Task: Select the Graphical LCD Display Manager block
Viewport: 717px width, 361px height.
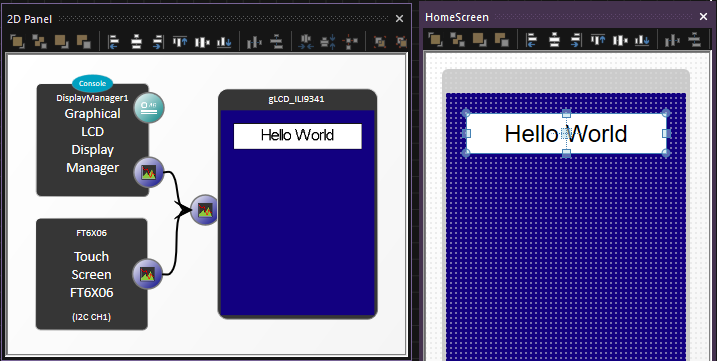Action: [92, 140]
